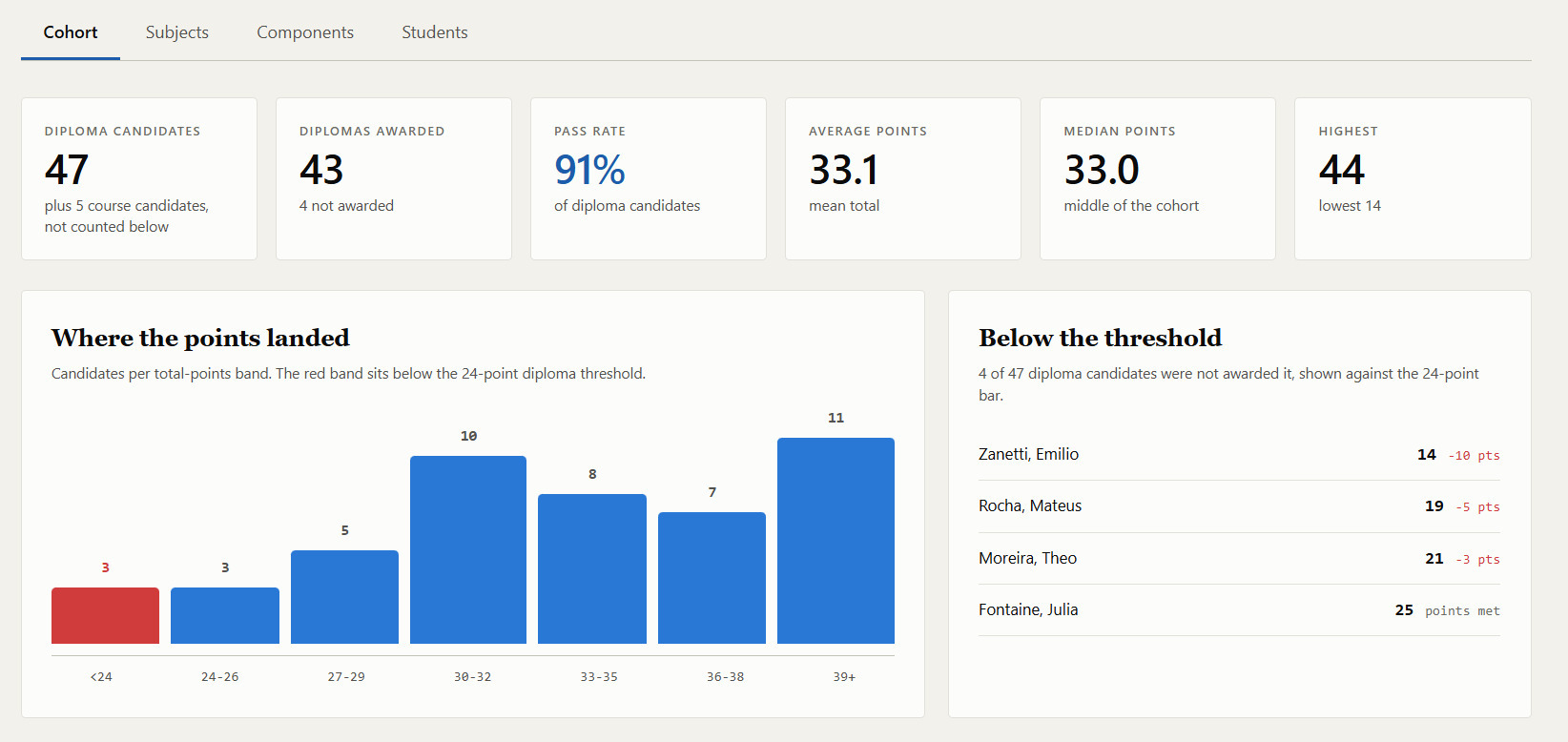The width and height of the screenshot is (1568, 742).
Task: Click the 39+ band bar
Action: tap(836, 541)
